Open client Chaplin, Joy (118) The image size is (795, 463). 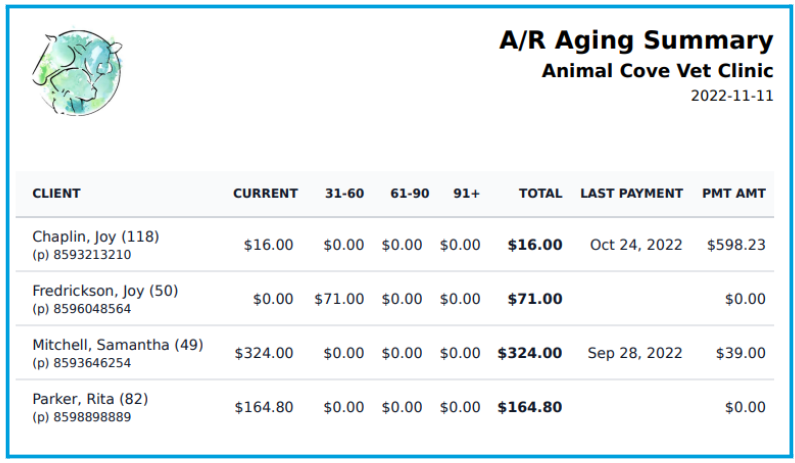pos(96,237)
